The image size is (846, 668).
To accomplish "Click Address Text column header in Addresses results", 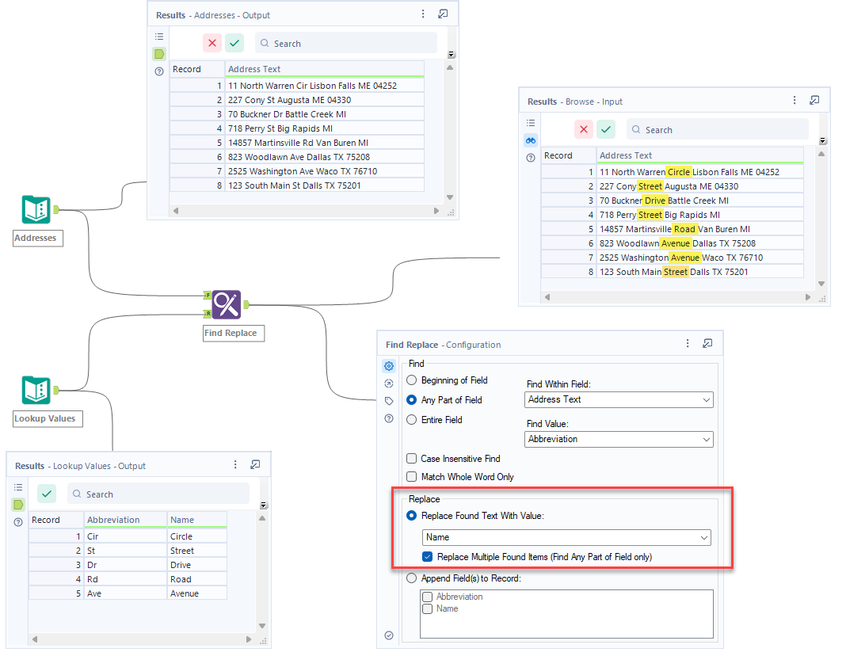I will click(x=324, y=69).
